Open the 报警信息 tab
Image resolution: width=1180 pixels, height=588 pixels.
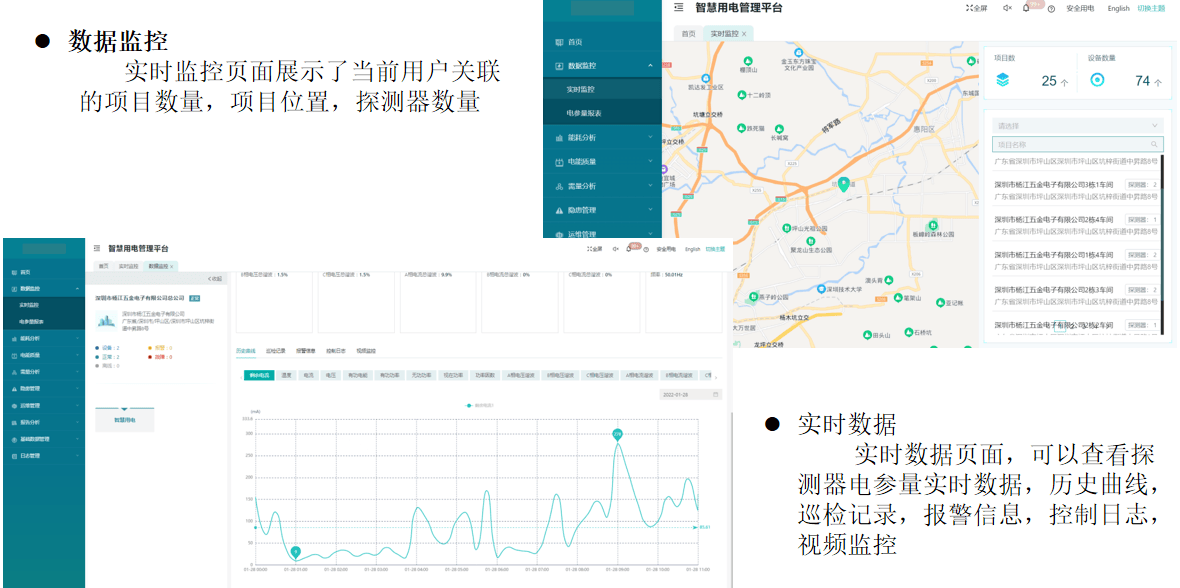[x=306, y=351]
